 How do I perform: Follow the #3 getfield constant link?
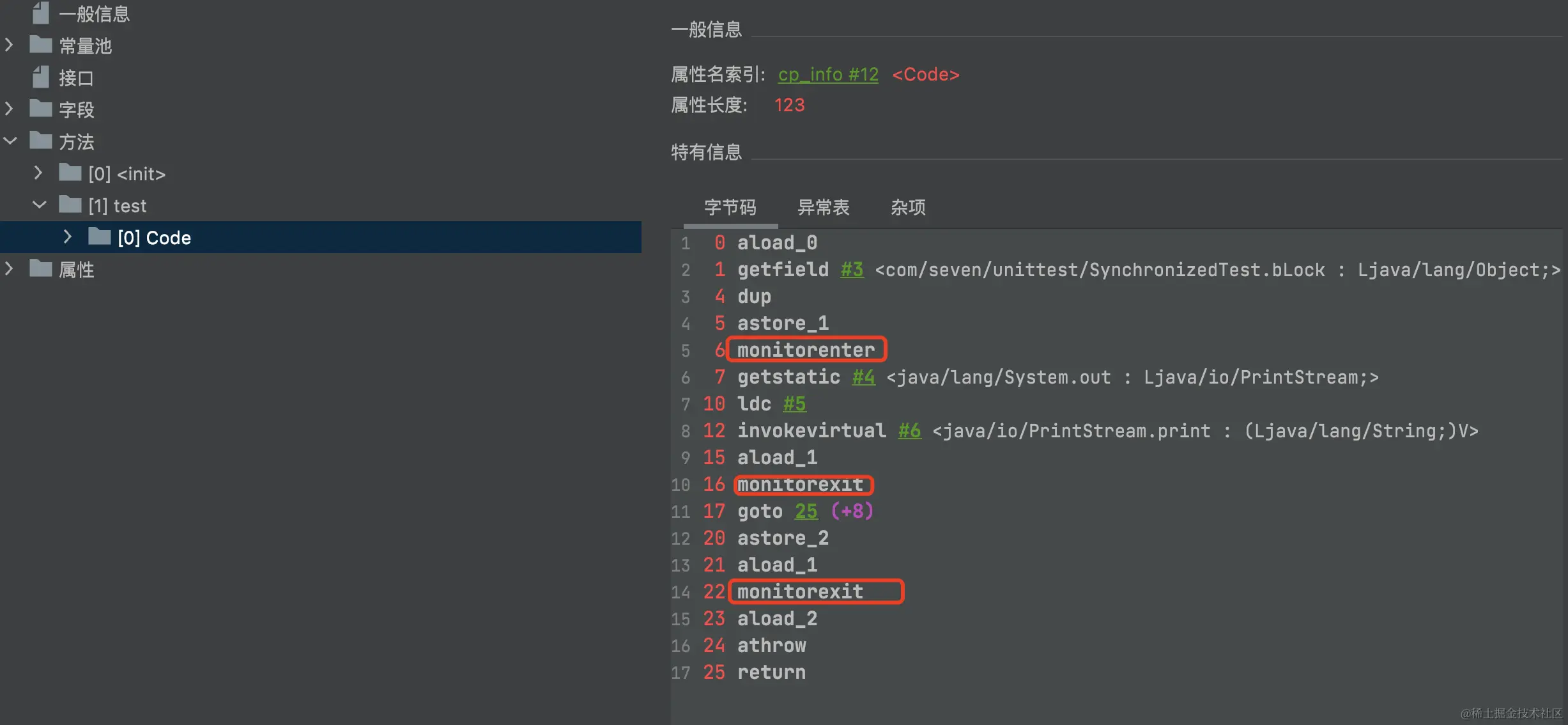tap(852, 270)
